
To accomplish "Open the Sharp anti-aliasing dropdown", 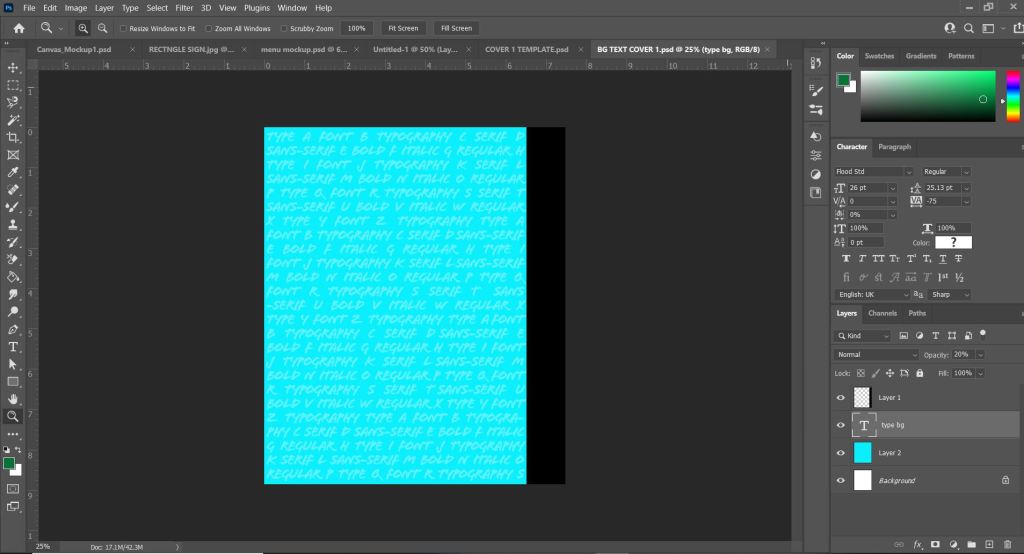I will click(x=949, y=295).
